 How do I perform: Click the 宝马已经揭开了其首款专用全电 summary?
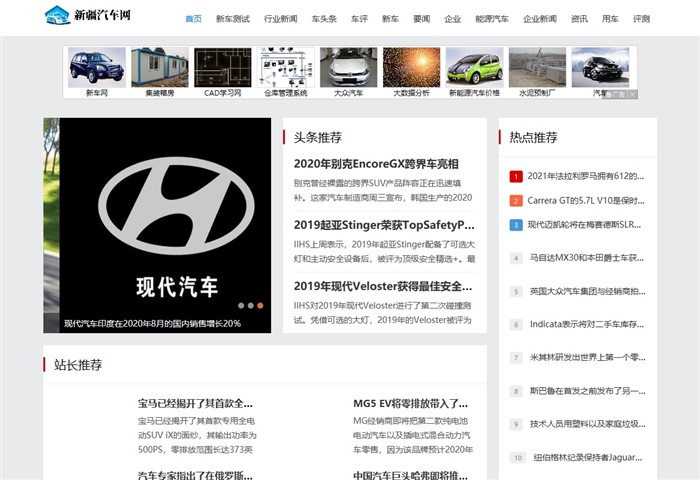(197, 435)
